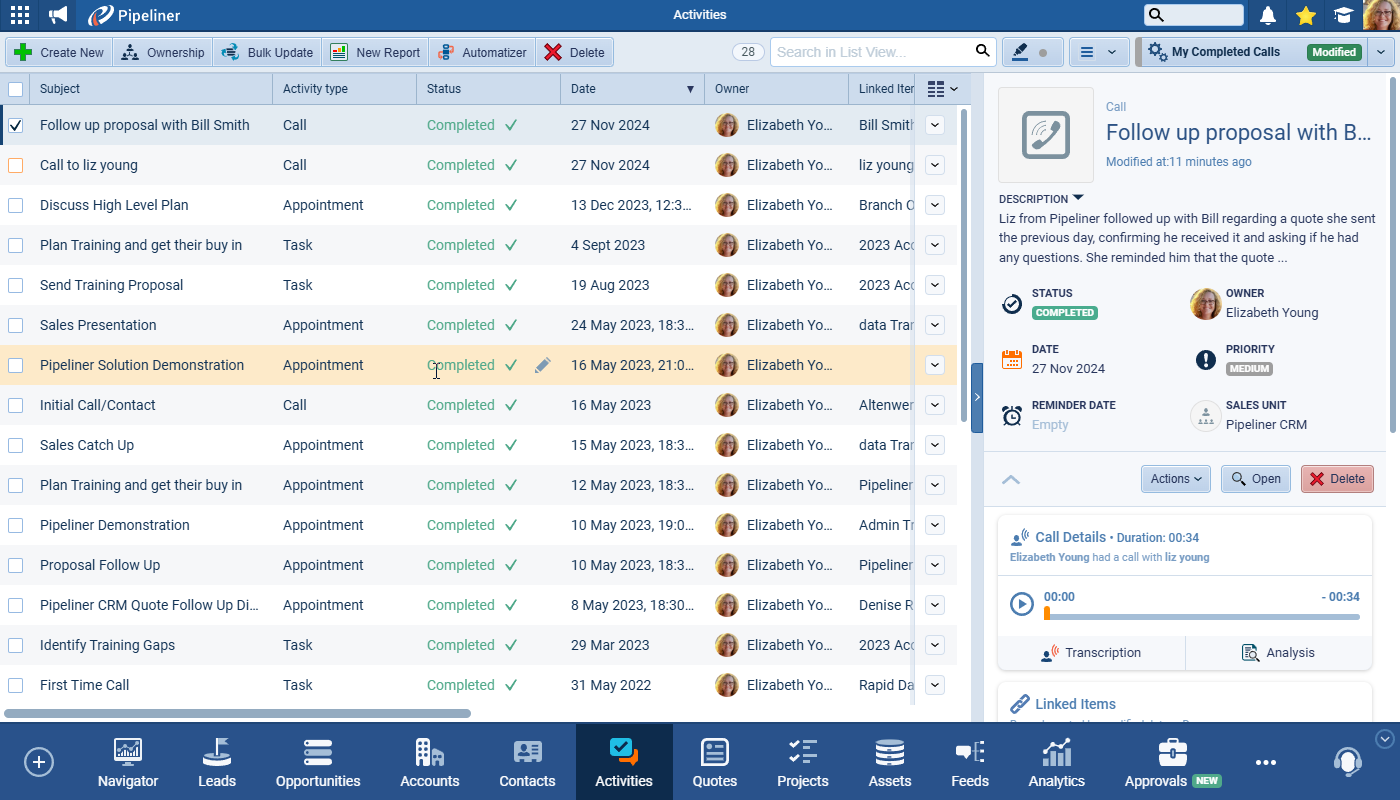Collapse the Description section arrow
1400x800 pixels.
coord(1078,199)
